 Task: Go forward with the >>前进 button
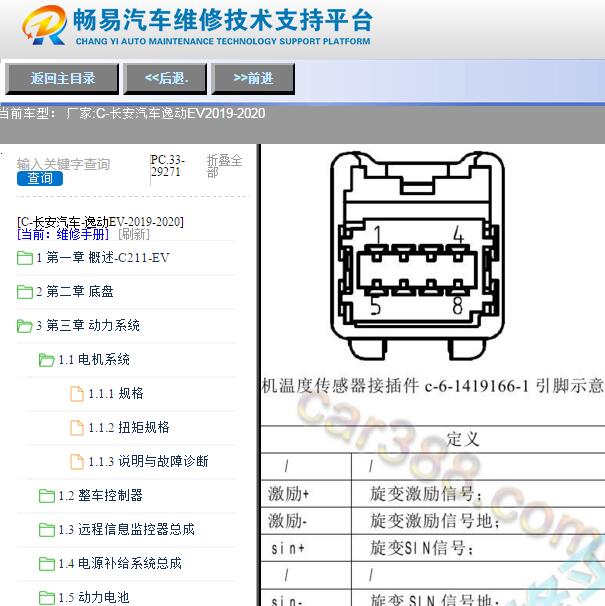tap(253, 79)
